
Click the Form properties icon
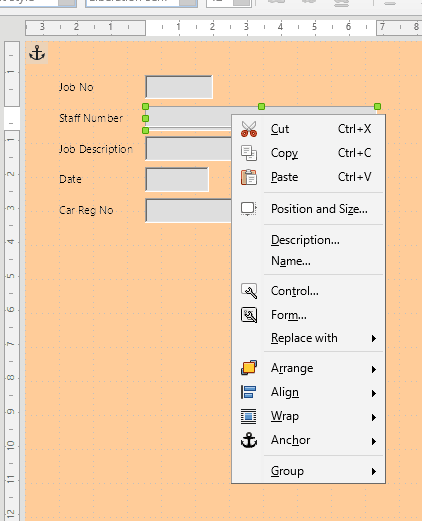(249, 315)
